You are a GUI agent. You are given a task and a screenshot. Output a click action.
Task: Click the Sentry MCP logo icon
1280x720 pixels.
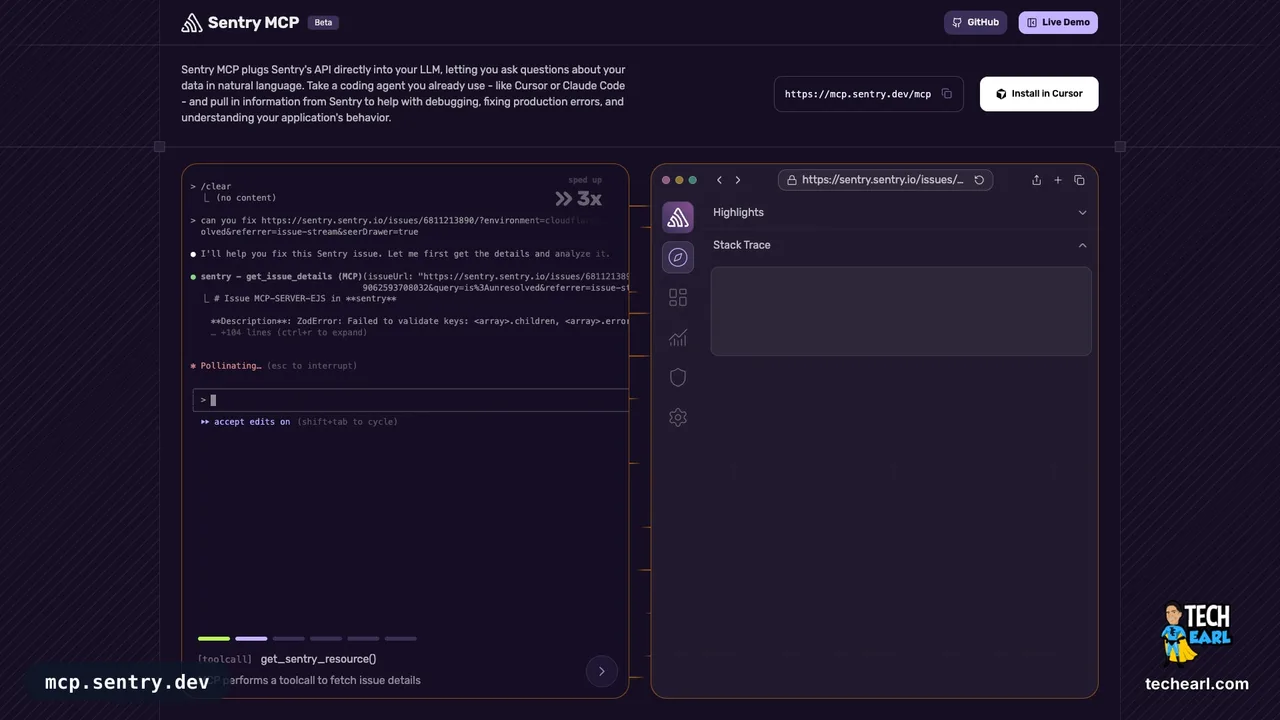click(x=192, y=22)
